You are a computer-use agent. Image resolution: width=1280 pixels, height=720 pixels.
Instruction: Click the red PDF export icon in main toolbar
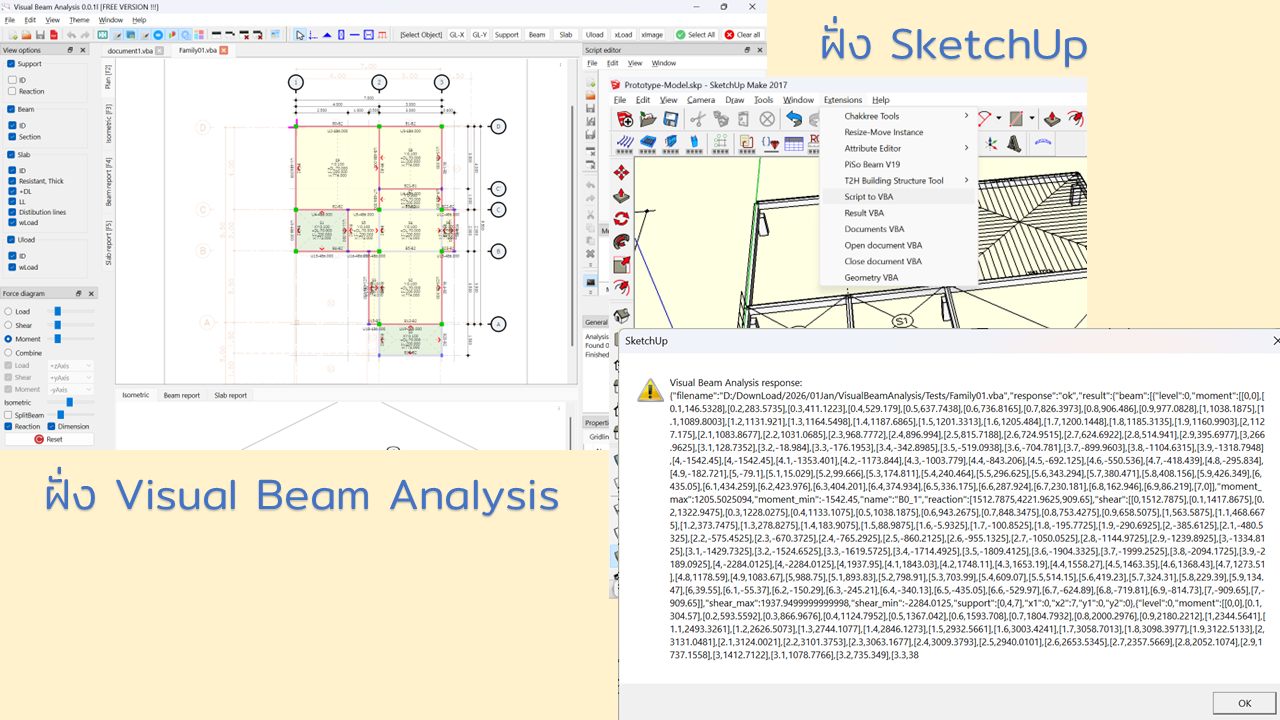[x=54, y=35]
